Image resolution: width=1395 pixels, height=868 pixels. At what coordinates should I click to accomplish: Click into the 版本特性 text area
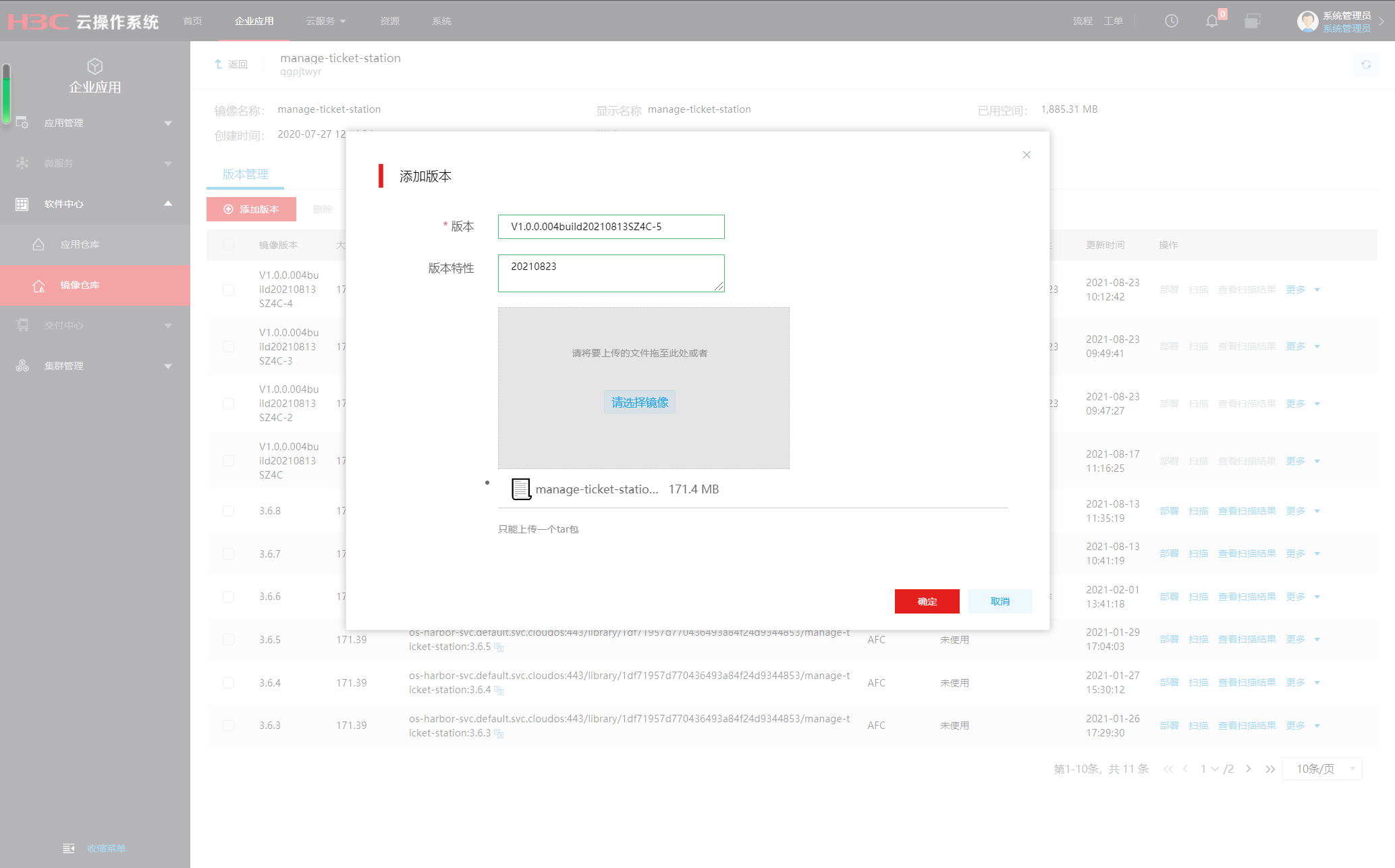611,273
